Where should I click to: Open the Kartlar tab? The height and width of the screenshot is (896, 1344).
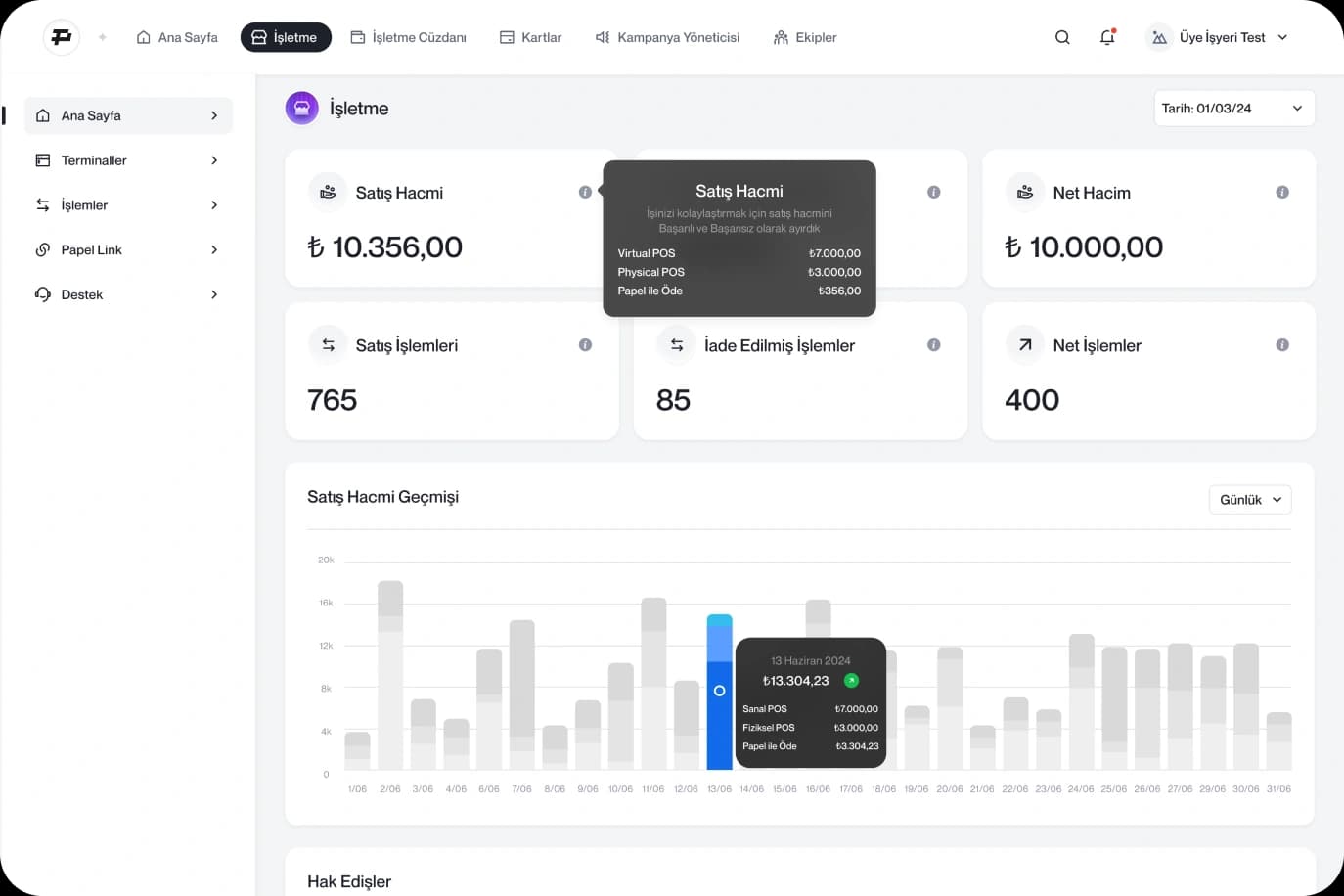point(531,37)
